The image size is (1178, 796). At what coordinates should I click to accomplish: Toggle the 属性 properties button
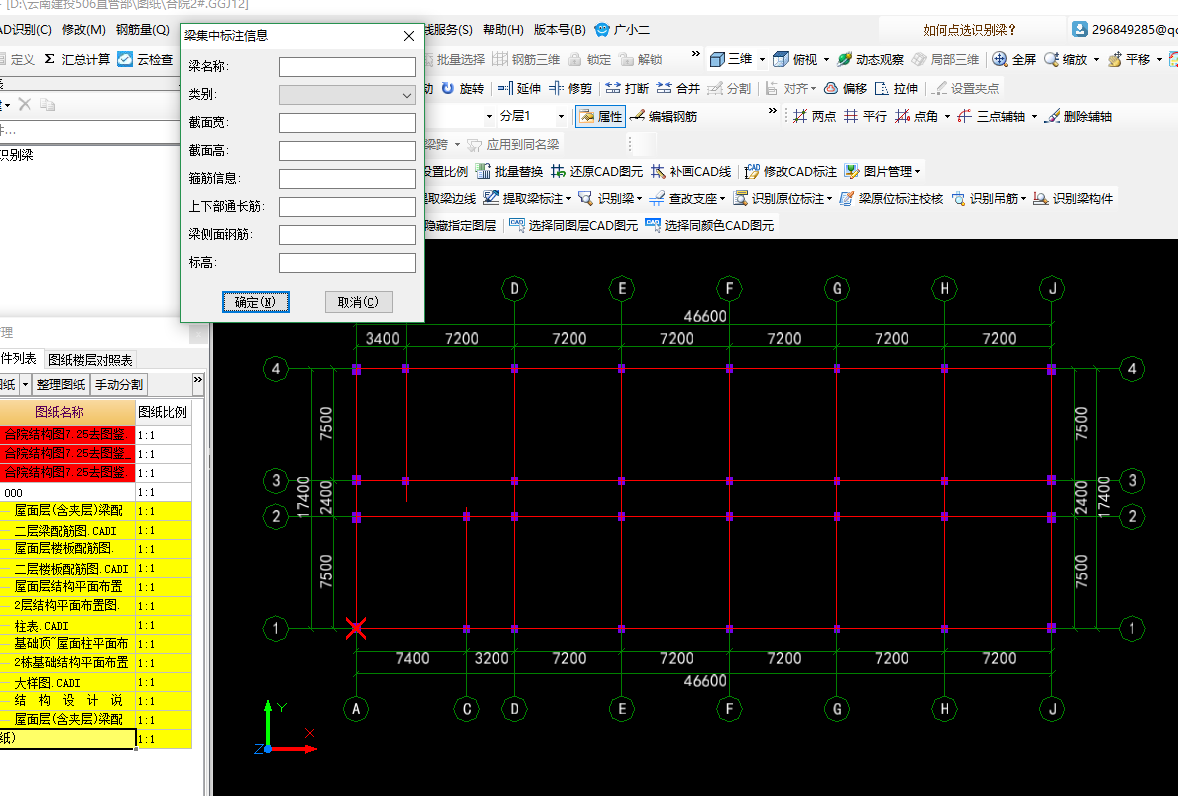pos(600,116)
